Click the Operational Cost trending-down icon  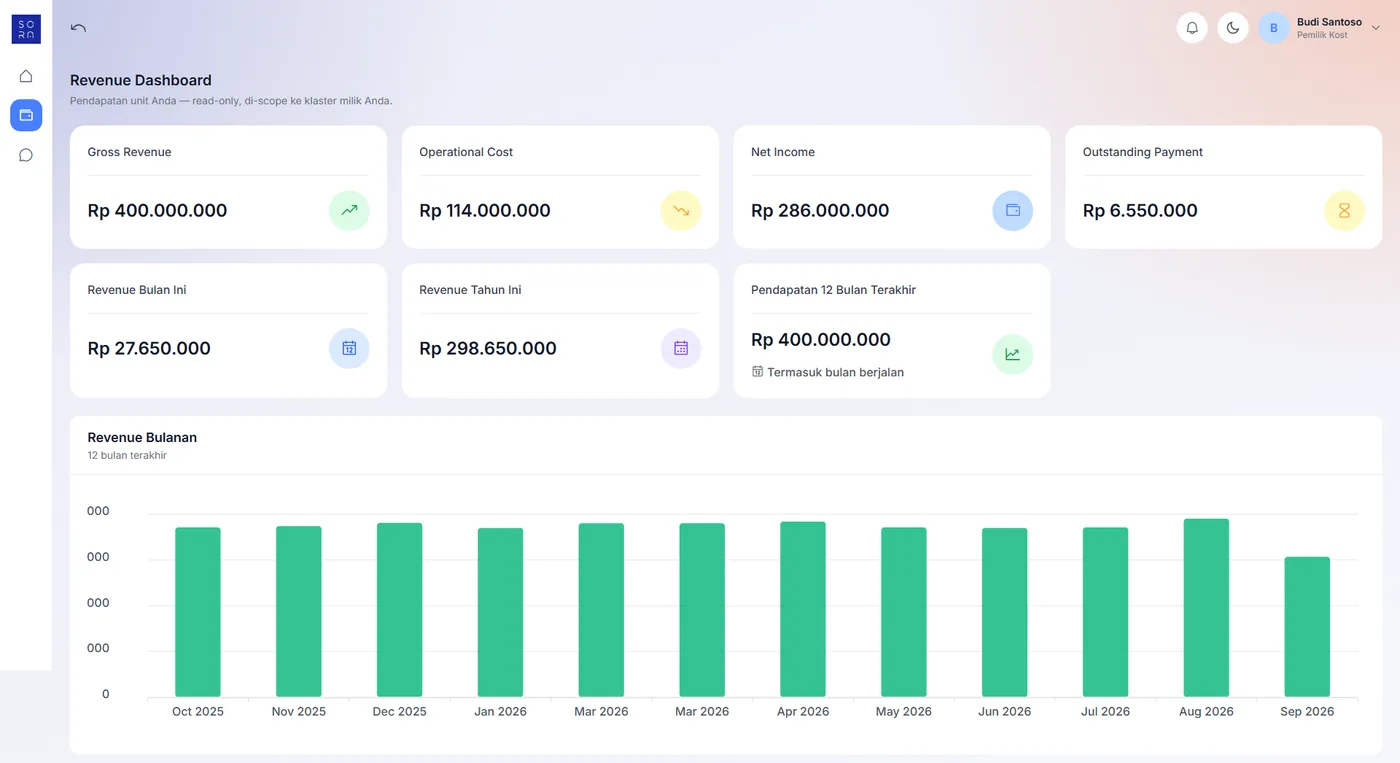click(681, 211)
